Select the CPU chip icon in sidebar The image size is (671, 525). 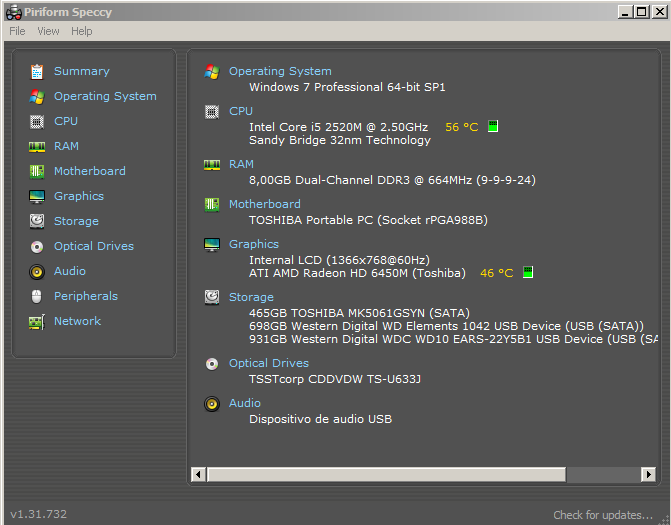(37, 122)
